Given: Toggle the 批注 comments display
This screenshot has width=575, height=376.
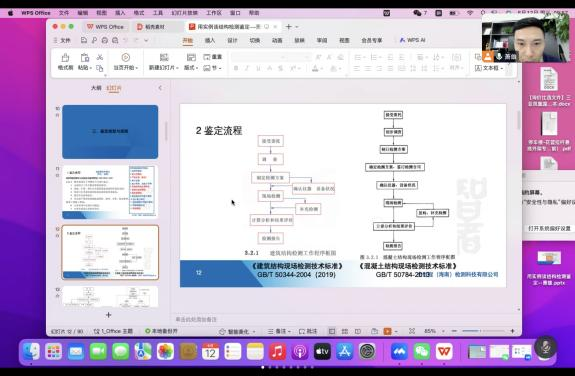Looking at the screenshot, I should tap(308, 331).
